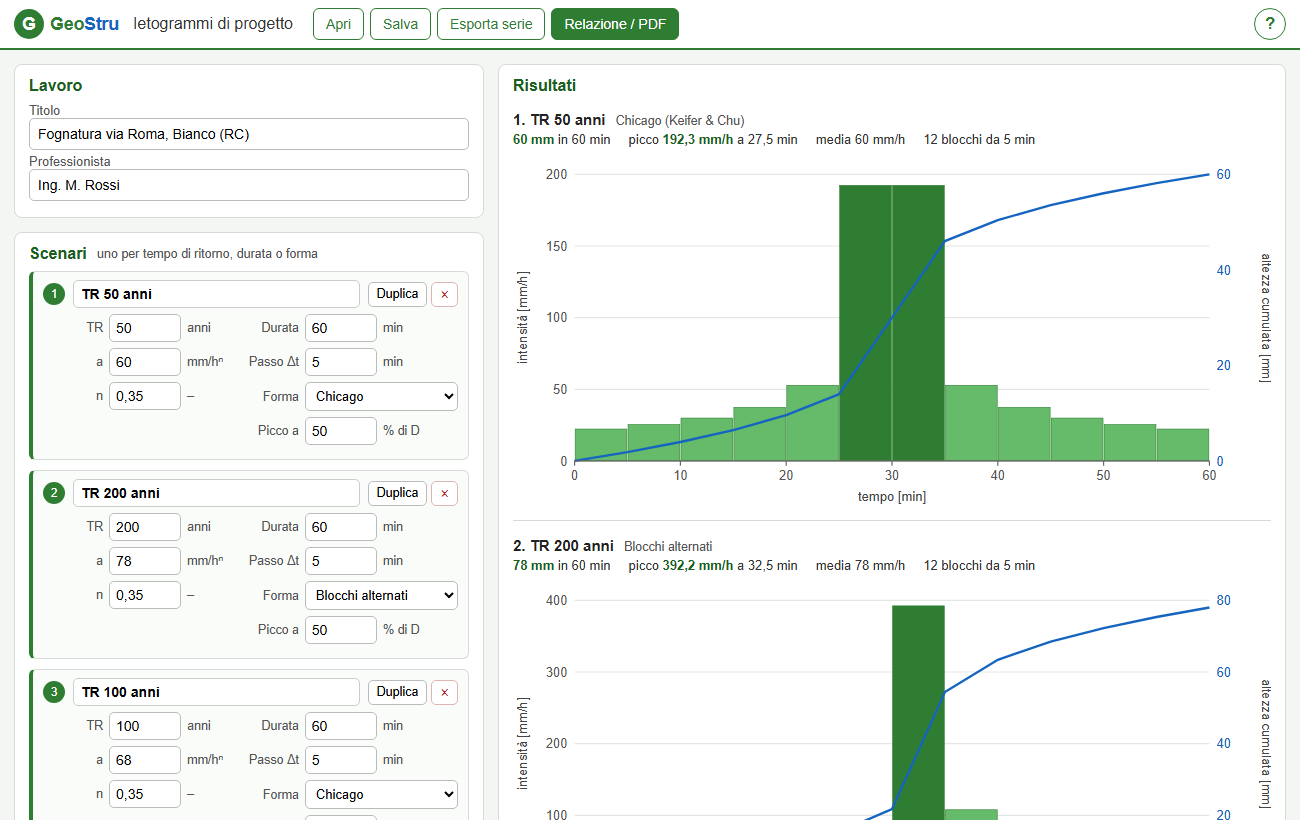Screen dimensions: 1300x820
Task: Click the Apri button
Action: tap(338, 24)
